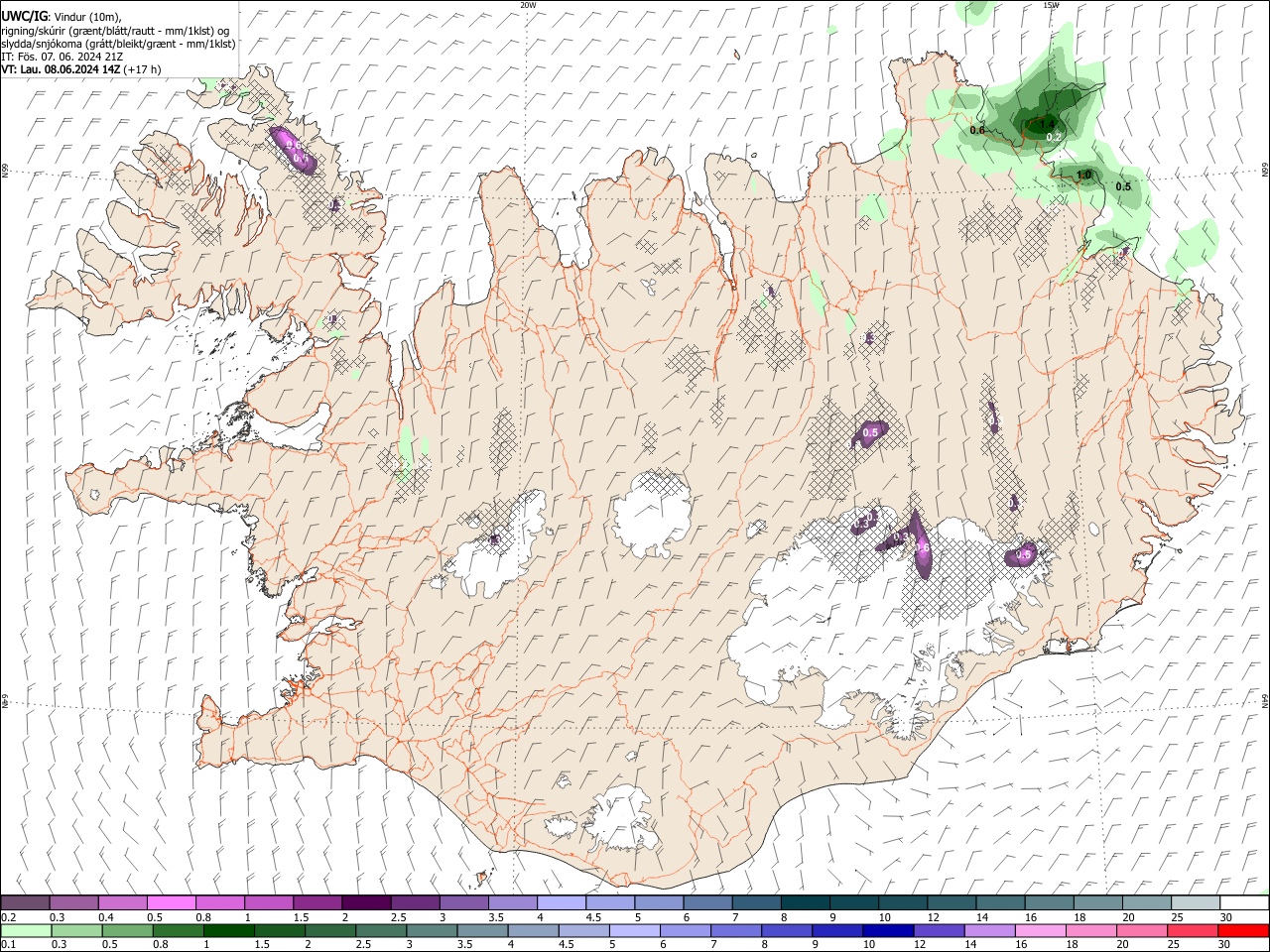Screen dimensions: 1270x952
Task: Select the rain legend swatch starting at 0.5
Action: (127, 931)
